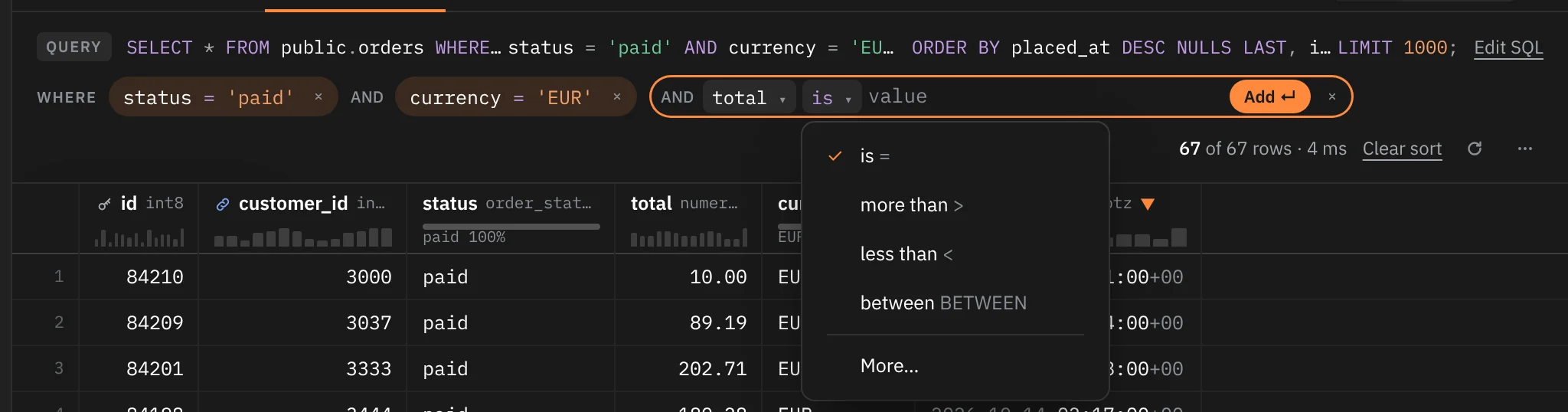This screenshot has width=1568, height=412.
Task: Click the total column histogram
Action: click(x=689, y=238)
